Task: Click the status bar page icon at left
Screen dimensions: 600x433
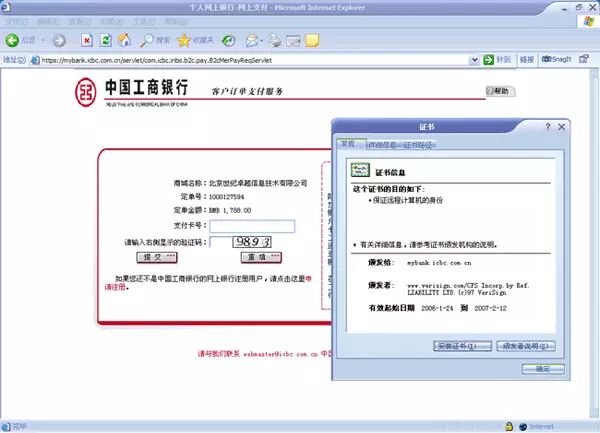Action: (6, 426)
